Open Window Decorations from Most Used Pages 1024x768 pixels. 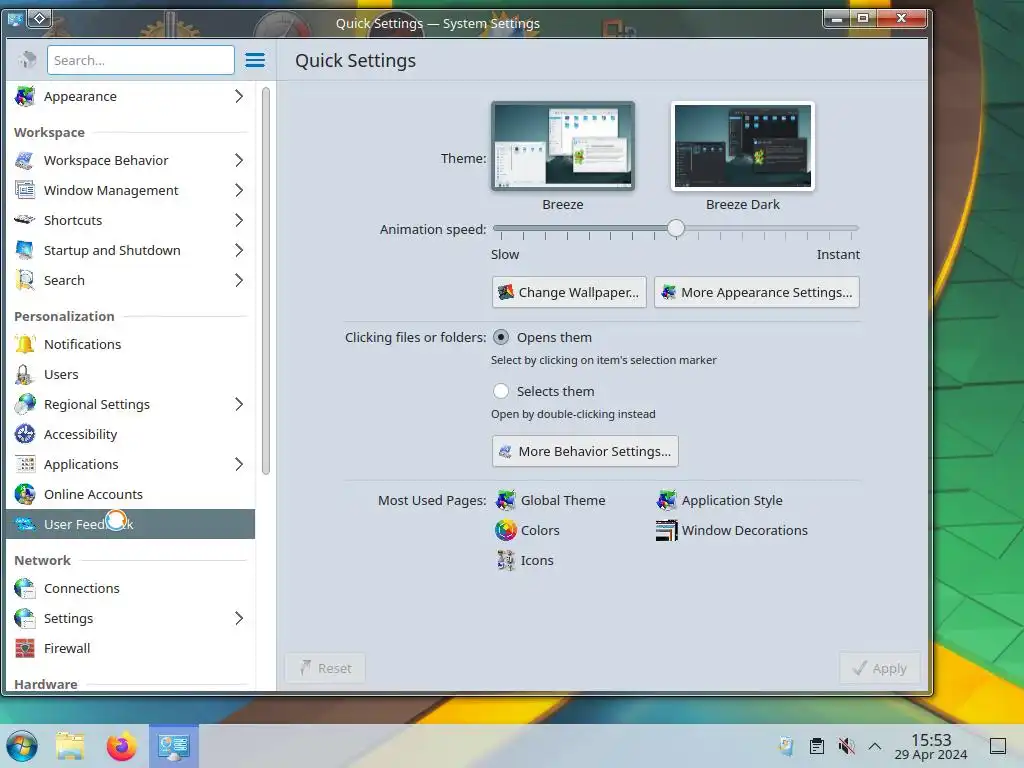[x=731, y=530]
